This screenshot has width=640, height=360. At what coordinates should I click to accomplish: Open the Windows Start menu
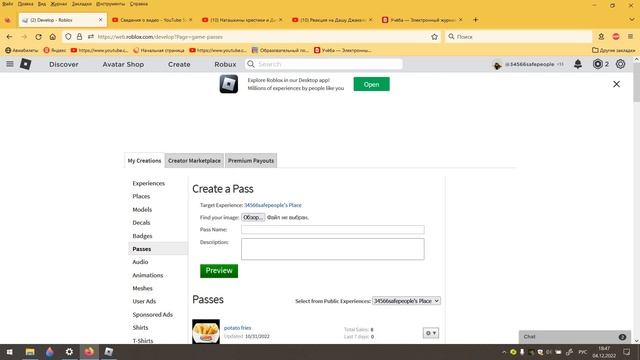[x=9, y=352]
